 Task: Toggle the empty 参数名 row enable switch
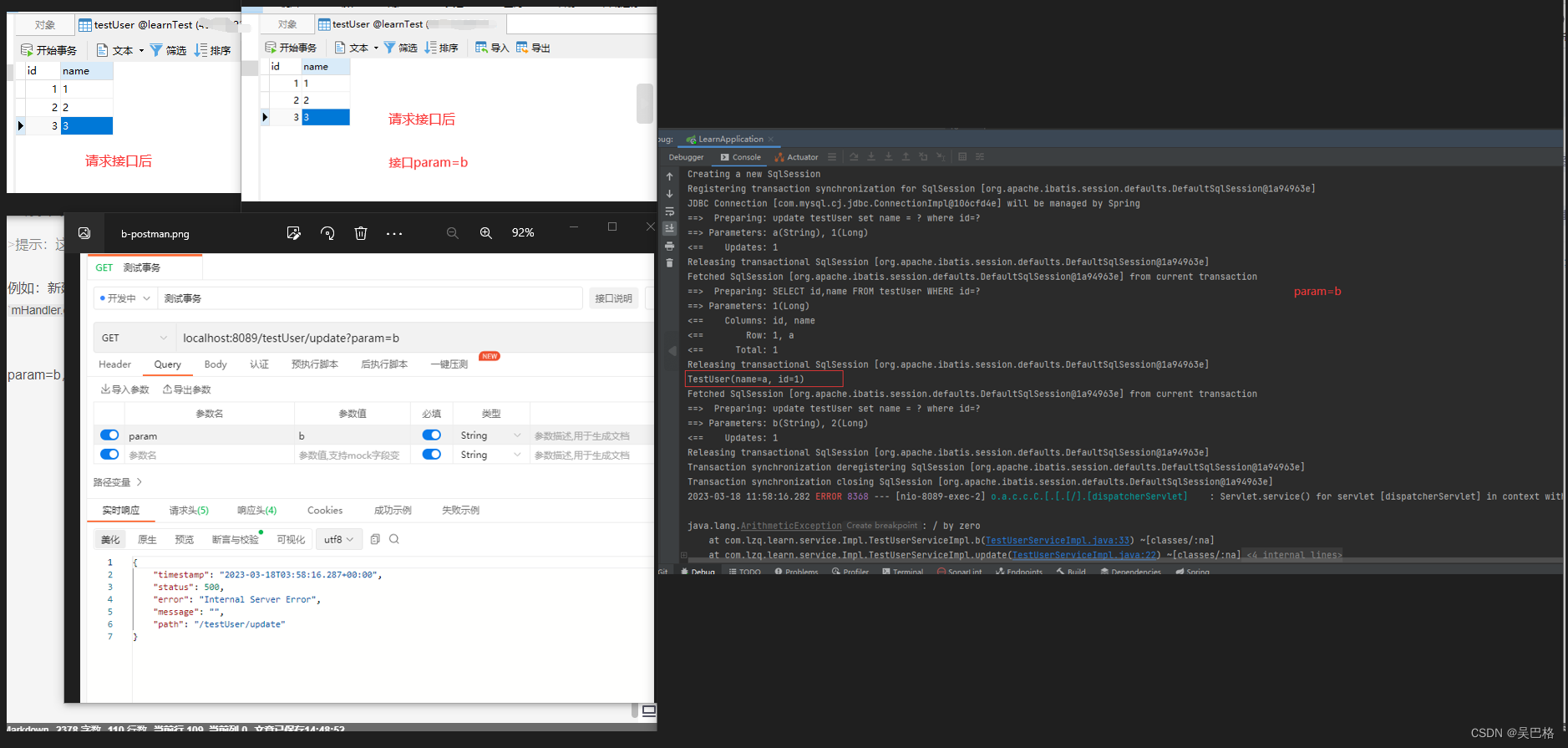tap(109, 454)
